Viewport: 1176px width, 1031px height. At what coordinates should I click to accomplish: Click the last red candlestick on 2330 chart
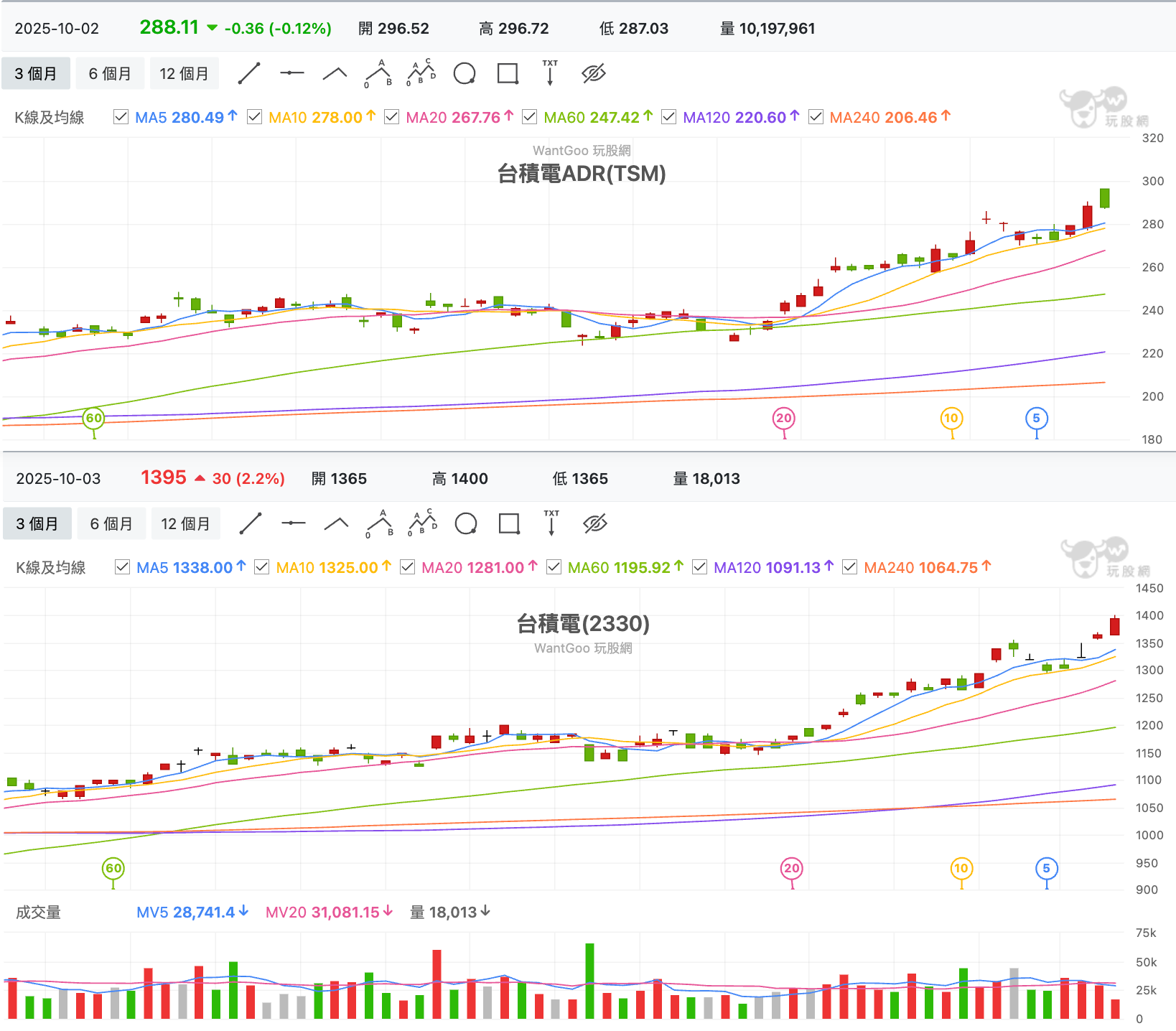[1115, 625]
